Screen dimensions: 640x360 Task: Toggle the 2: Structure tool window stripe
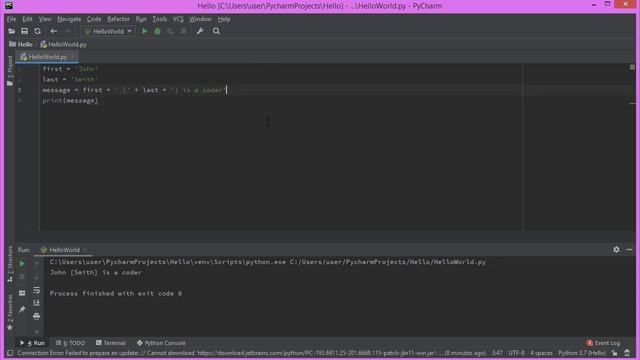point(10,264)
